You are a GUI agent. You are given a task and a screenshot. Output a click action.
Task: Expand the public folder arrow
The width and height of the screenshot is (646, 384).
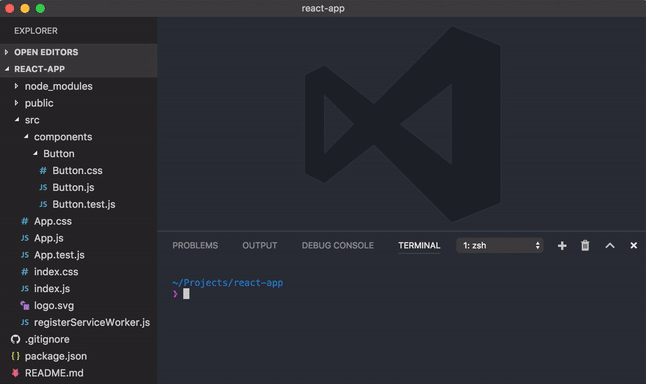click(16, 103)
